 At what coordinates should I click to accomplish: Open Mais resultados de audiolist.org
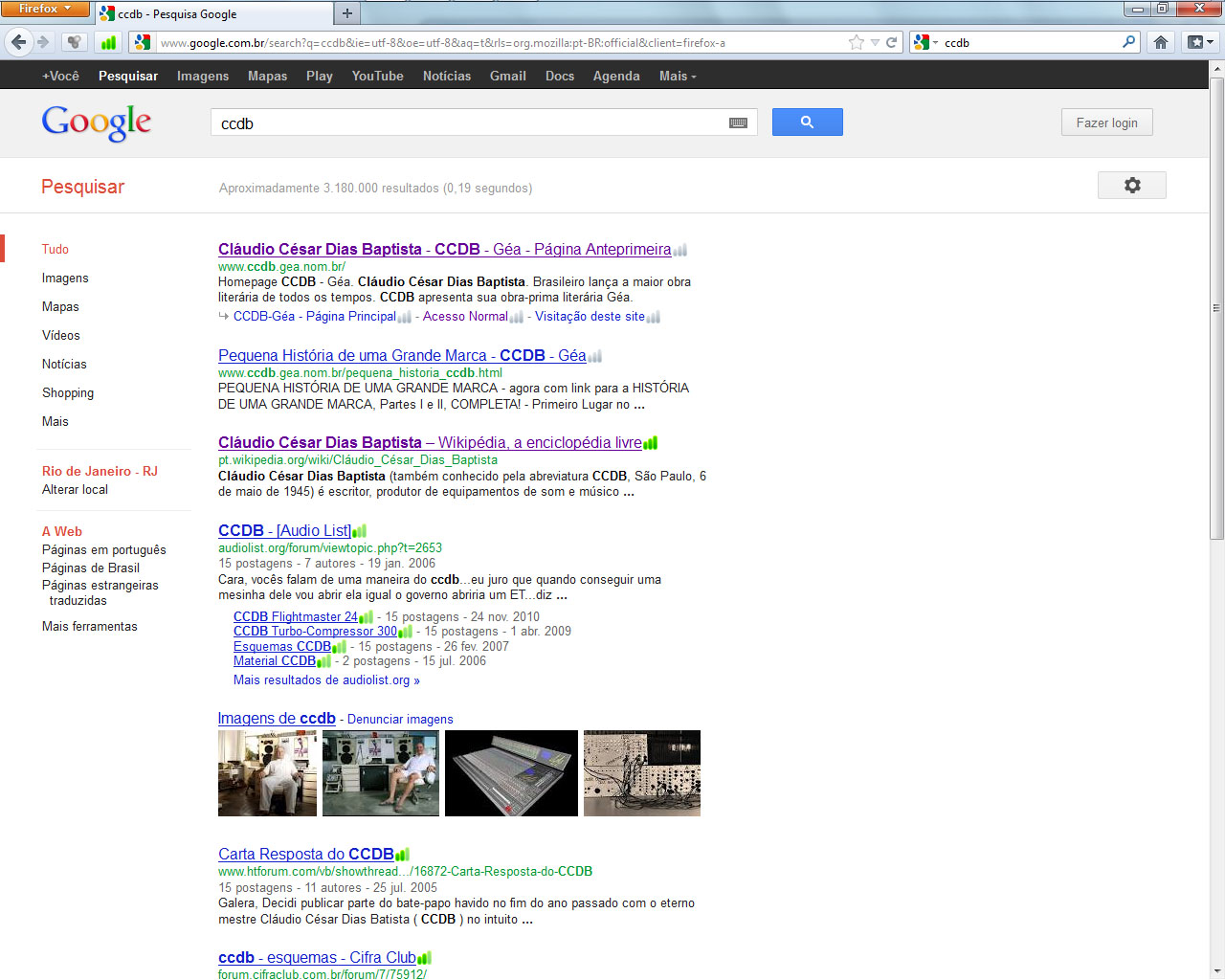326,679
